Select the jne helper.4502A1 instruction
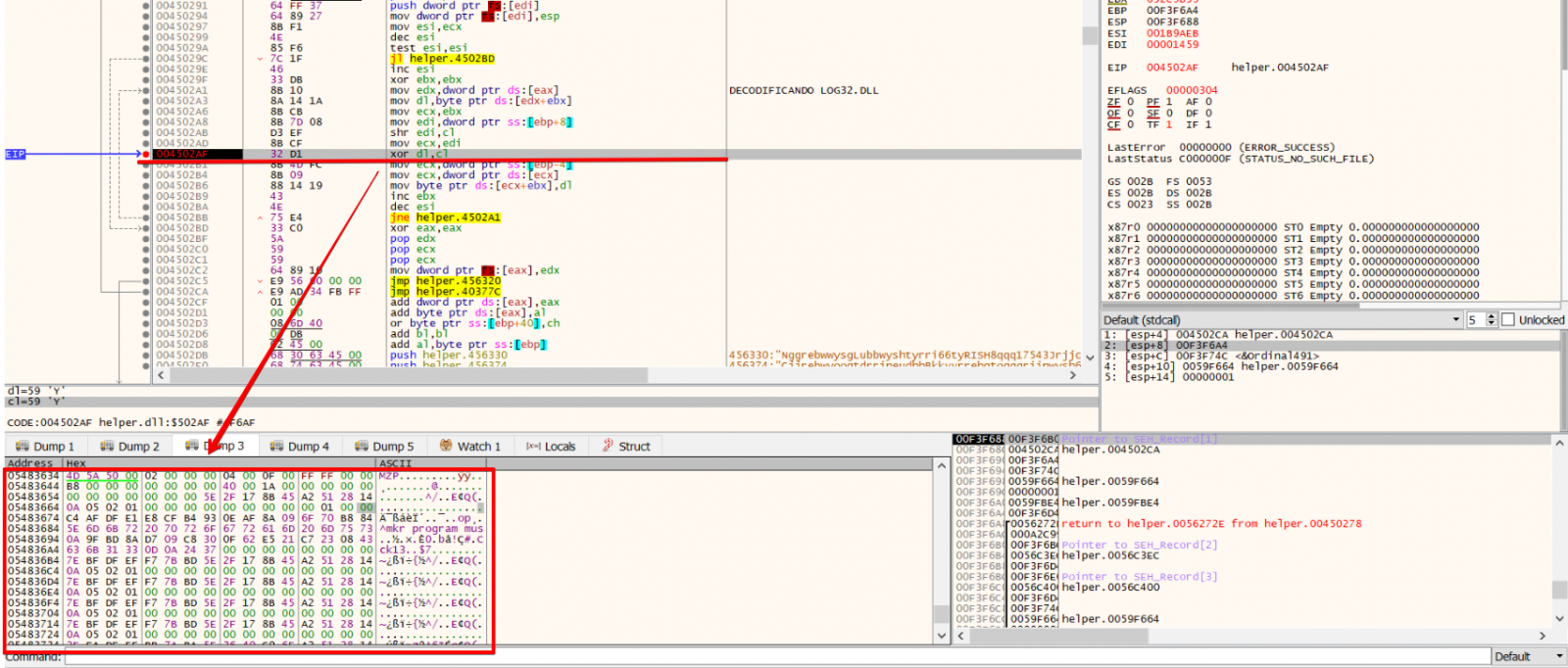The height and width of the screenshot is (668, 1568). (446, 217)
